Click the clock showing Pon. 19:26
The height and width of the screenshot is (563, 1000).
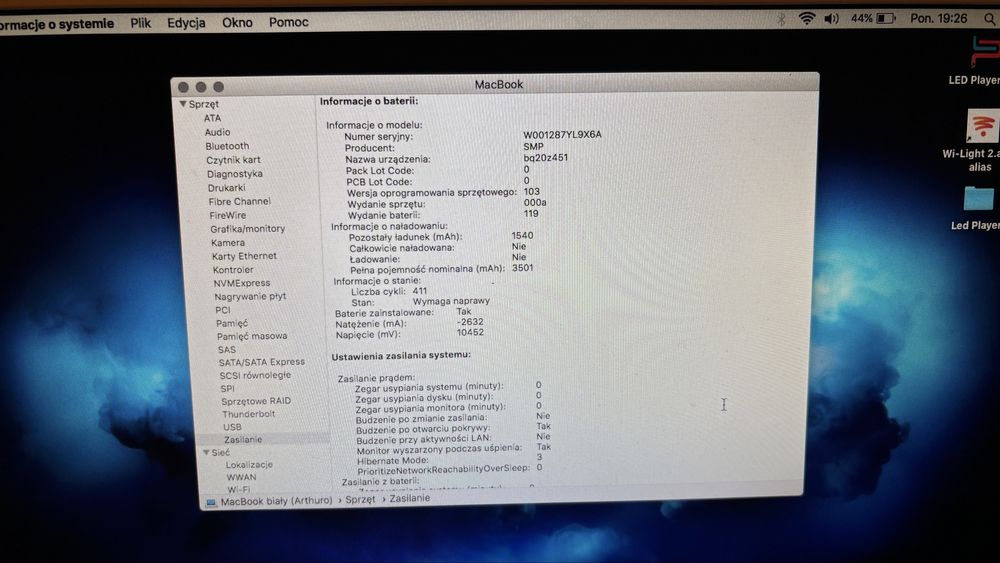point(938,18)
